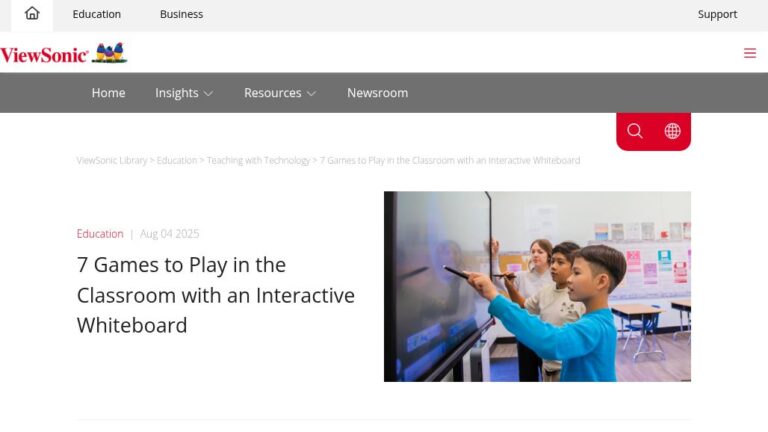Open the Business top tab

point(181,14)
